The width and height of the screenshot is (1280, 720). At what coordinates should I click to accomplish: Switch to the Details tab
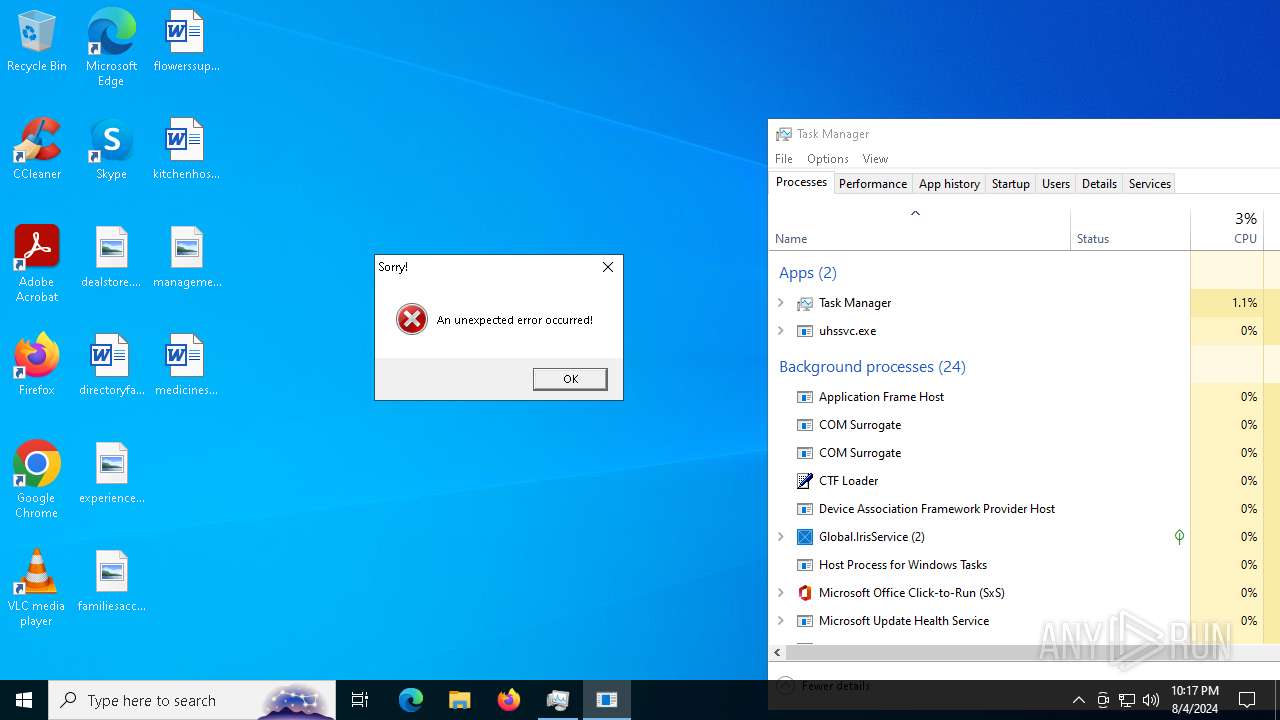(1099, 184)
